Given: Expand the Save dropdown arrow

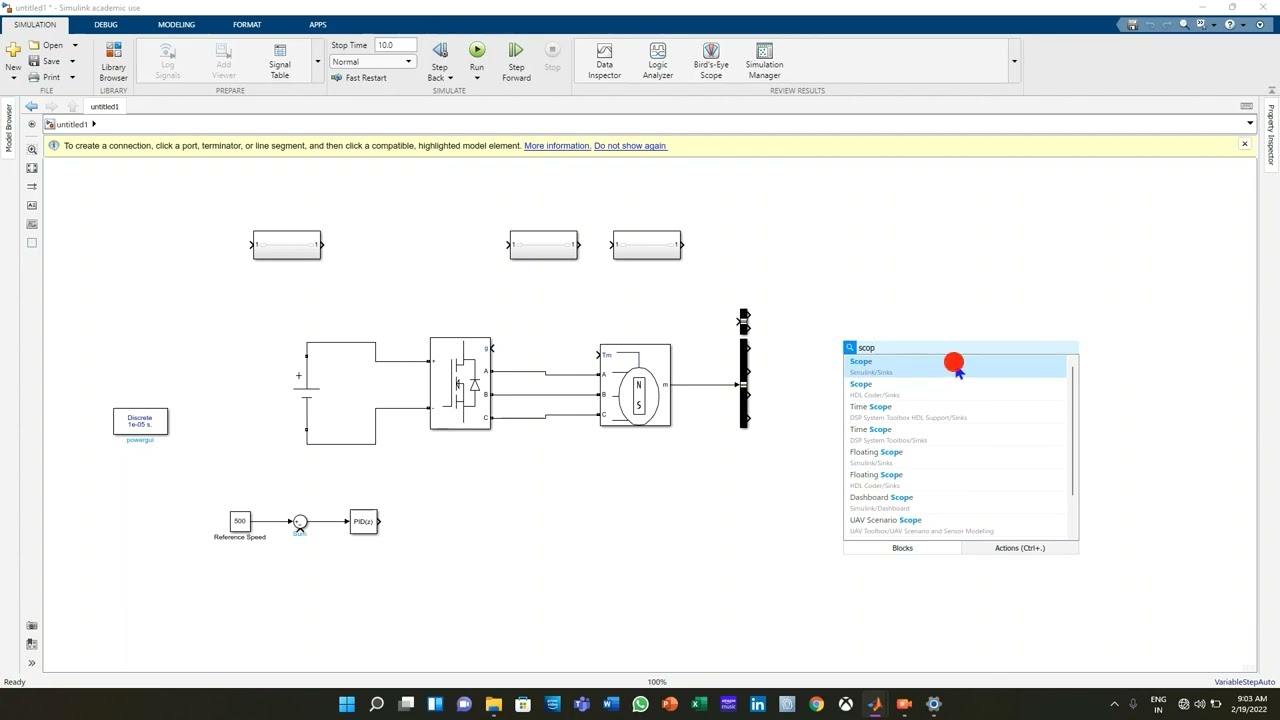Looking at the screenshot, I should pos(72,61).
